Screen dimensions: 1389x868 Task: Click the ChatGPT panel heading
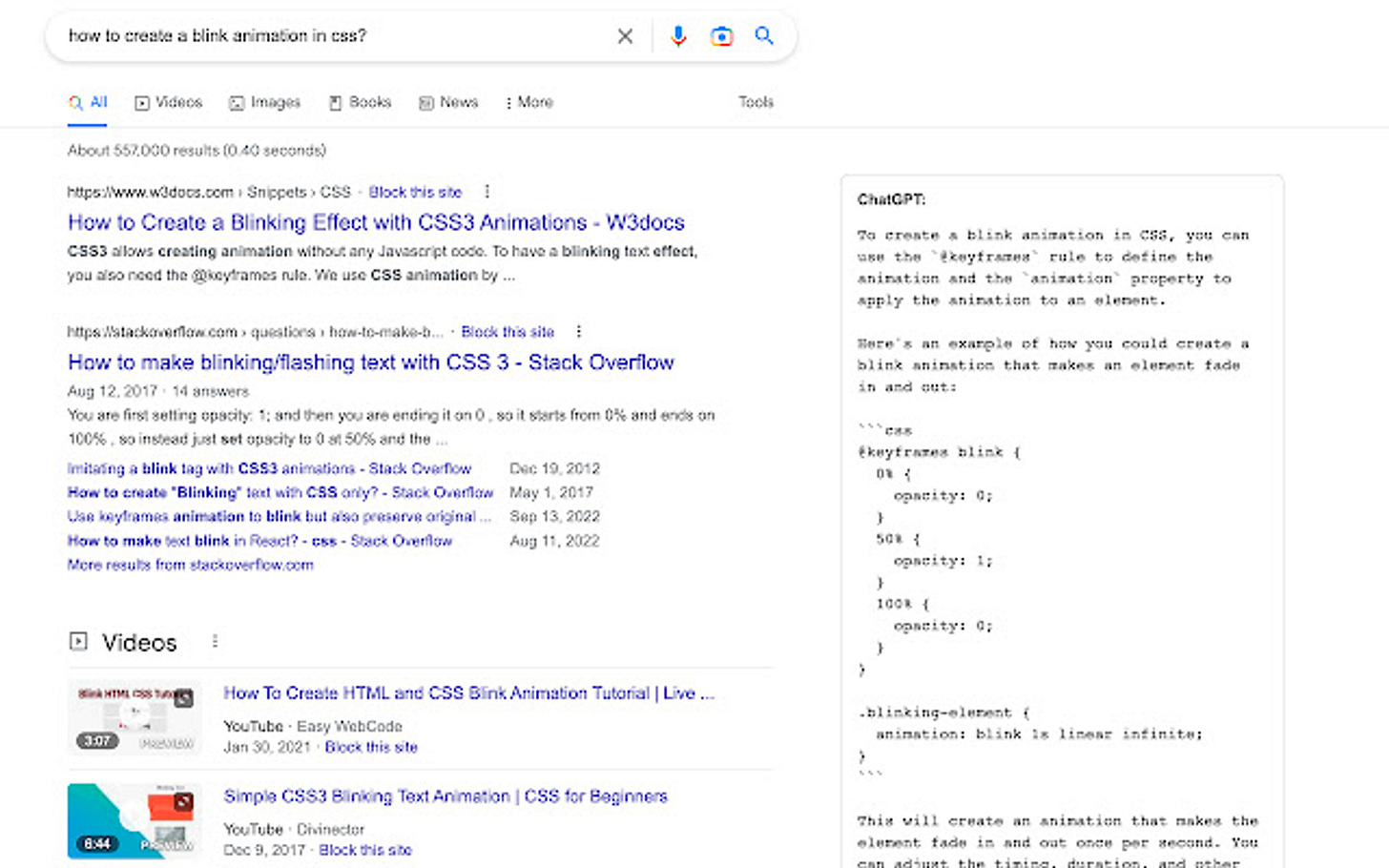pyautogui.click(x=891, y=199)
